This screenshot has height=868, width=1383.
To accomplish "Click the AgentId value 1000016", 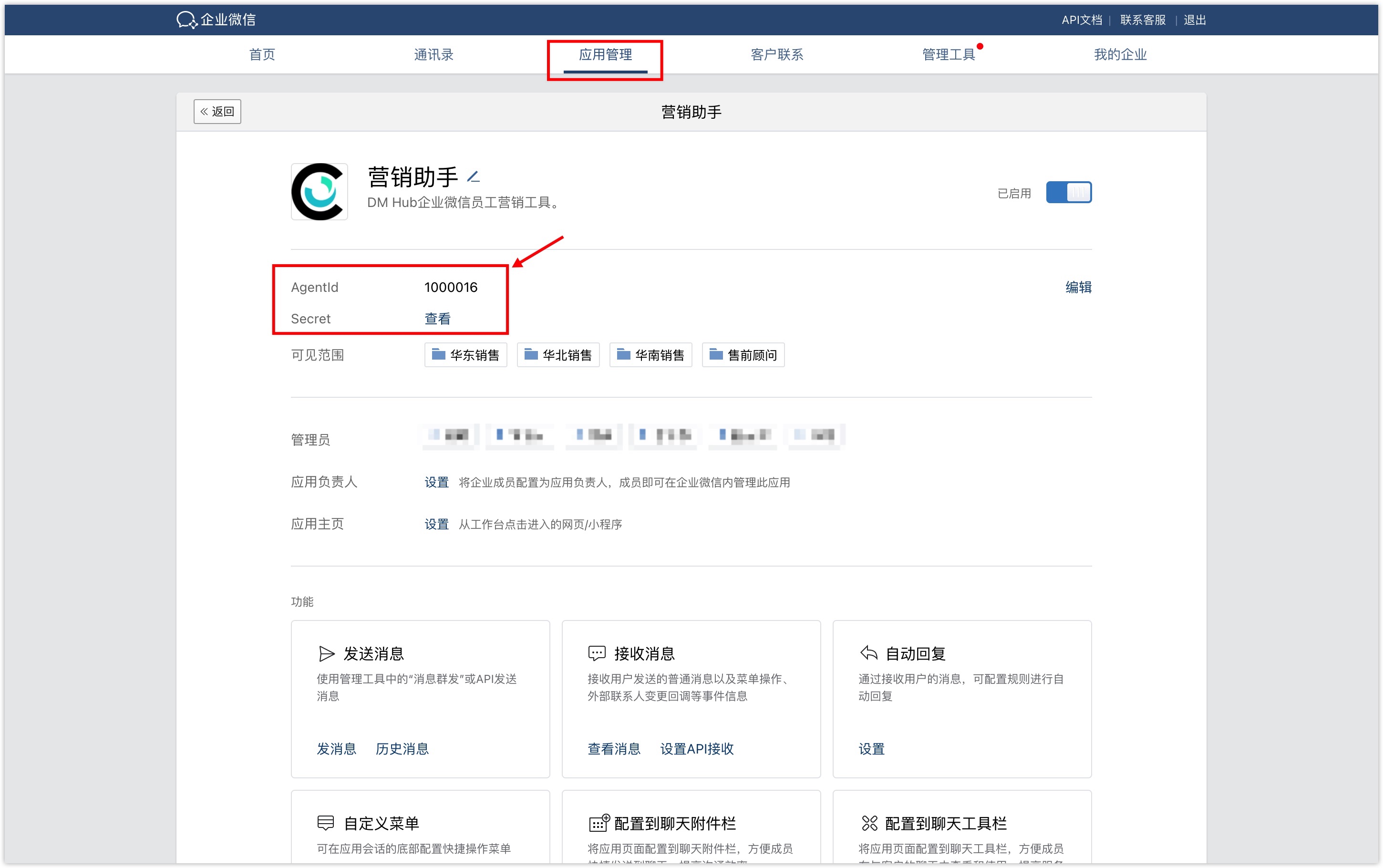I will [451, 287].
